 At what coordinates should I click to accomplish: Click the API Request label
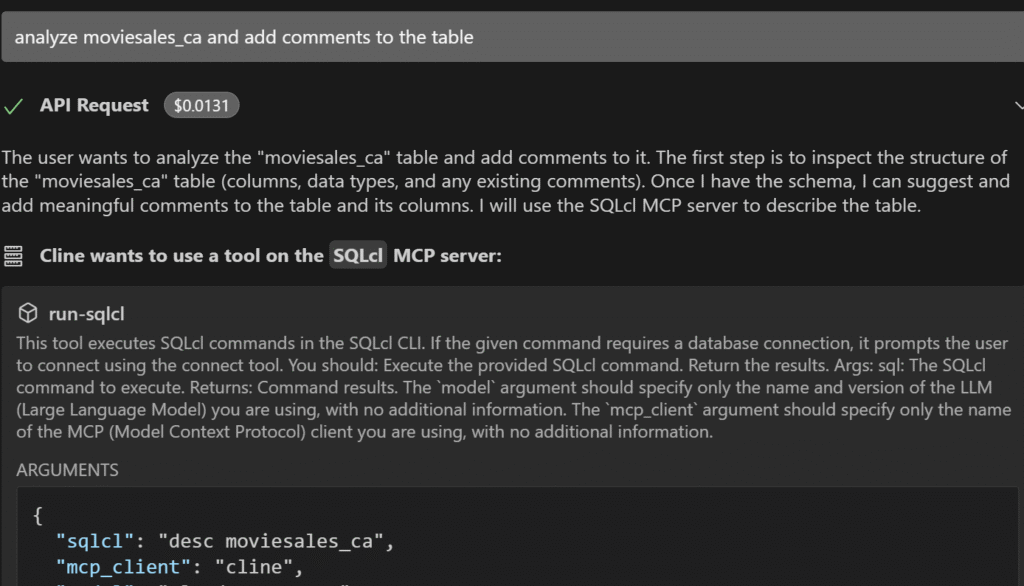(94, 106)
